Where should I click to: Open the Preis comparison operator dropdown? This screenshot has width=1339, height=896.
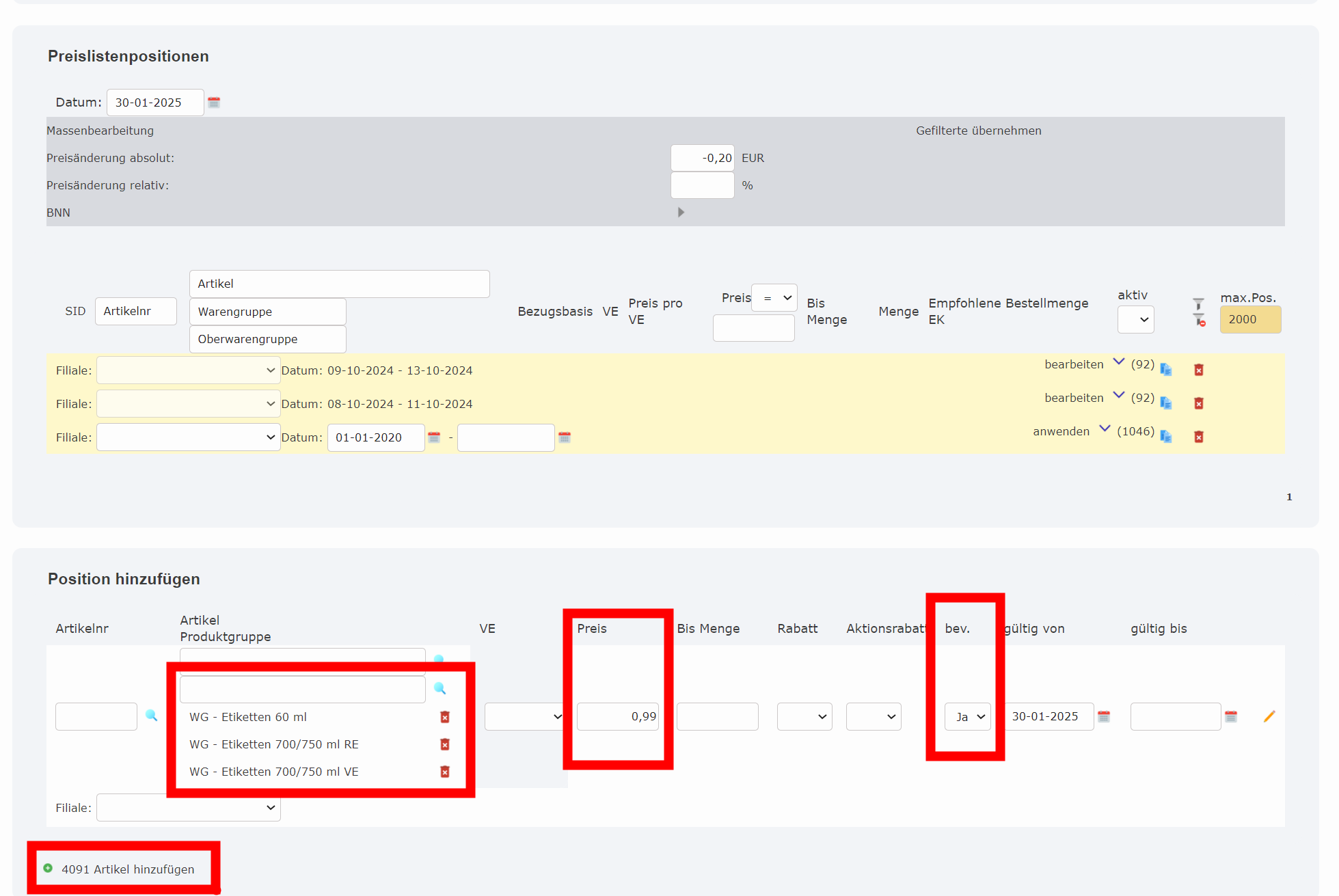(x=774, y=298)
